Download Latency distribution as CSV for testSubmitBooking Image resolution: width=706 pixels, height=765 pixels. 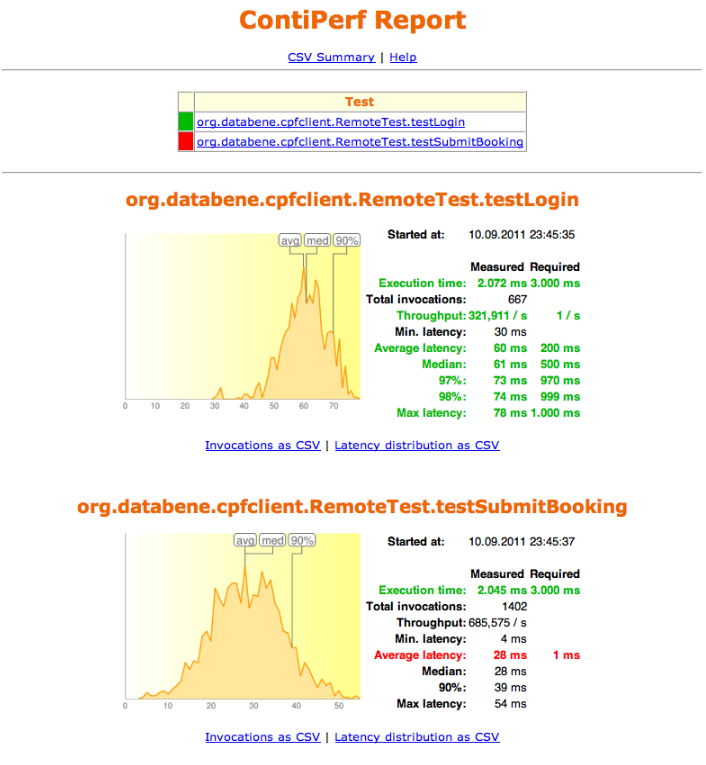[416, 737]
